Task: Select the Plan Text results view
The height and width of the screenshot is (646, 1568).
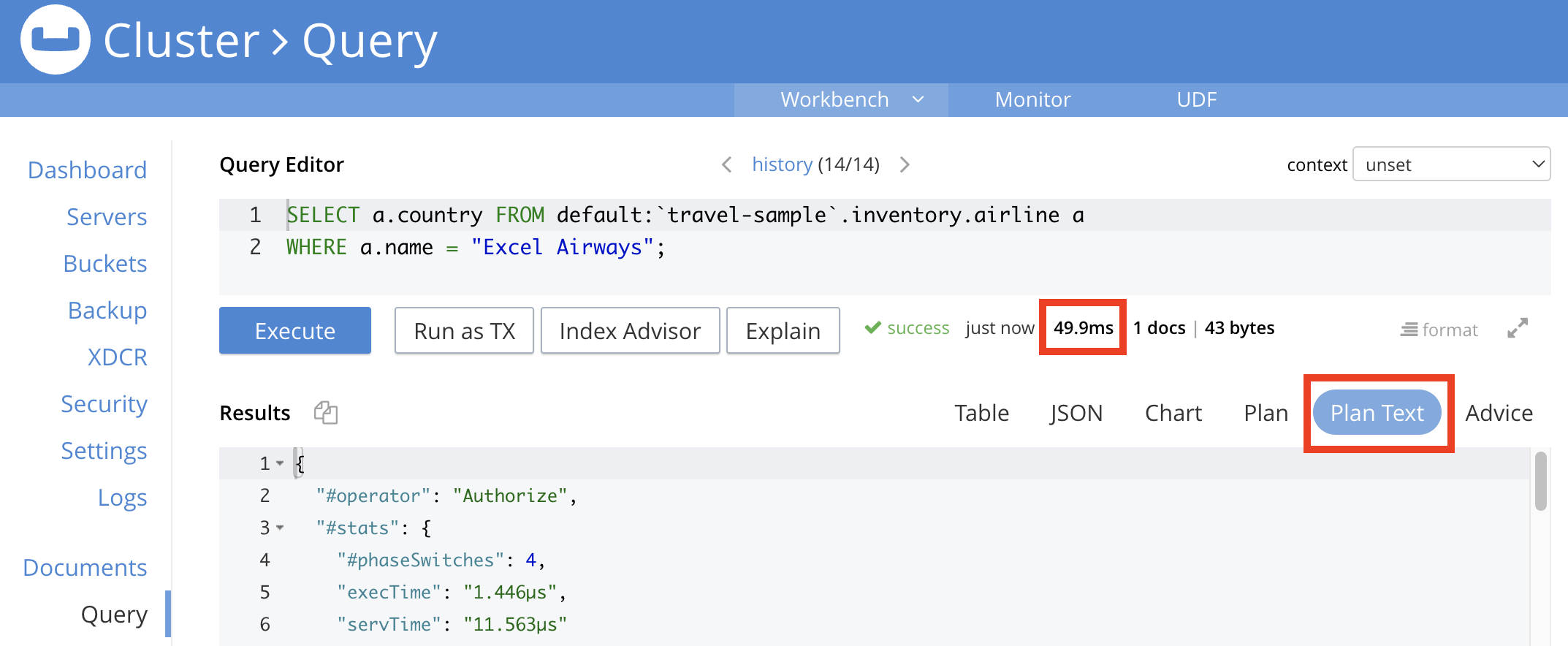Action: pyautogui.click(x=1377, y=413)
